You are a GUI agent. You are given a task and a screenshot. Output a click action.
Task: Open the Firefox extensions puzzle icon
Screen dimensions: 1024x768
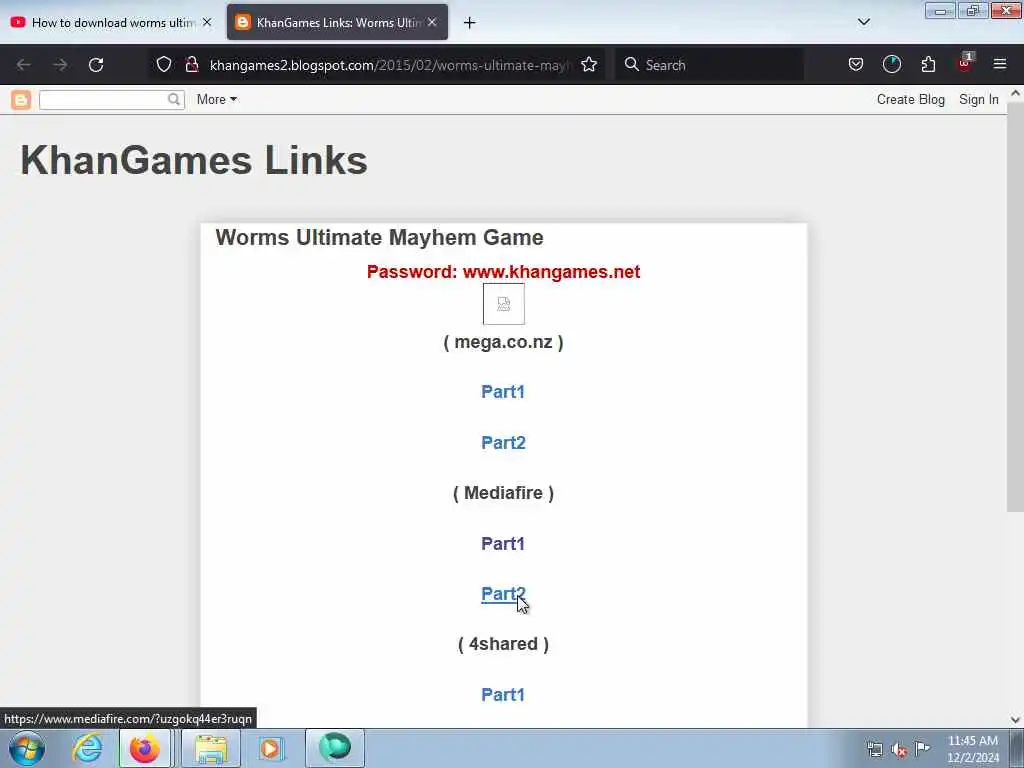(x=928, y=65)
